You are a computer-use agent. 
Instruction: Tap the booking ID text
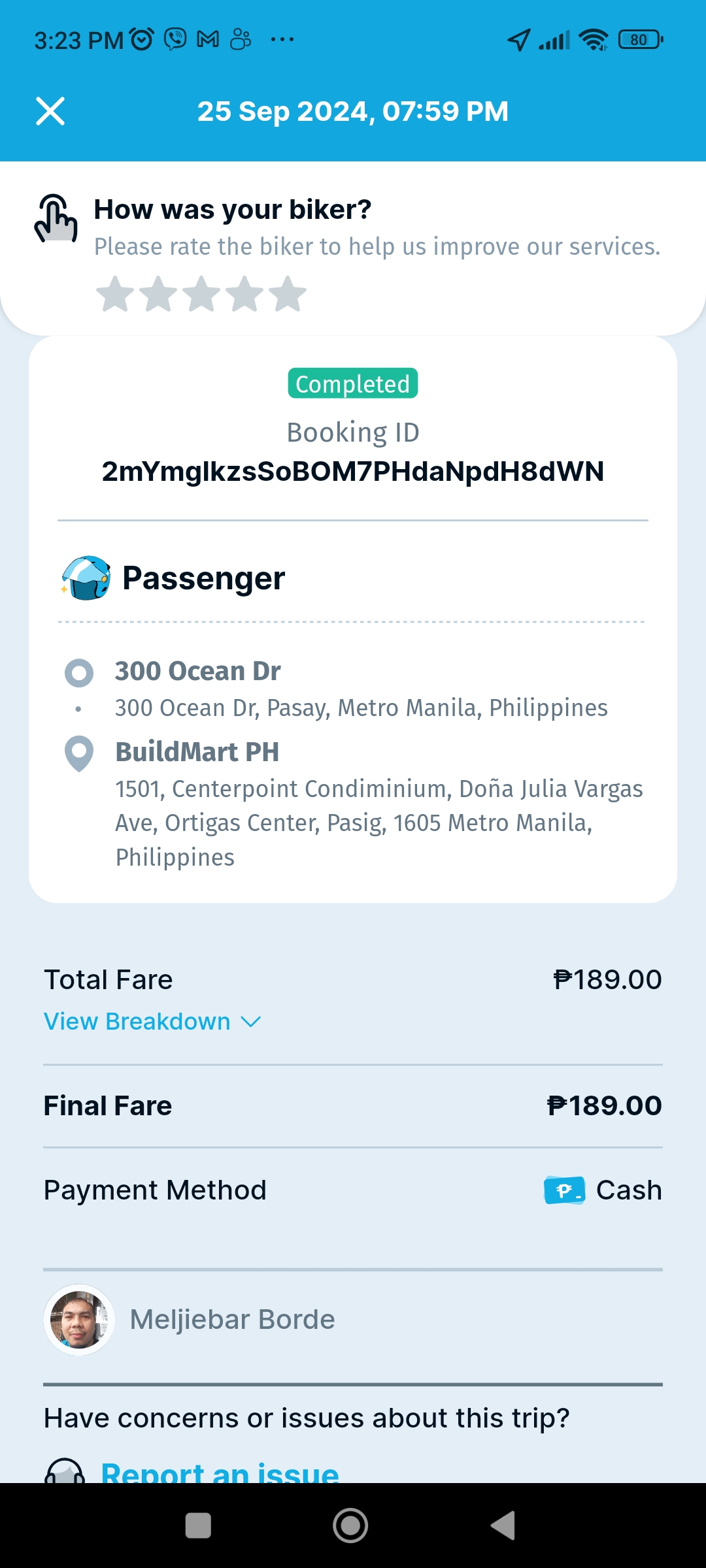[353, 471]
